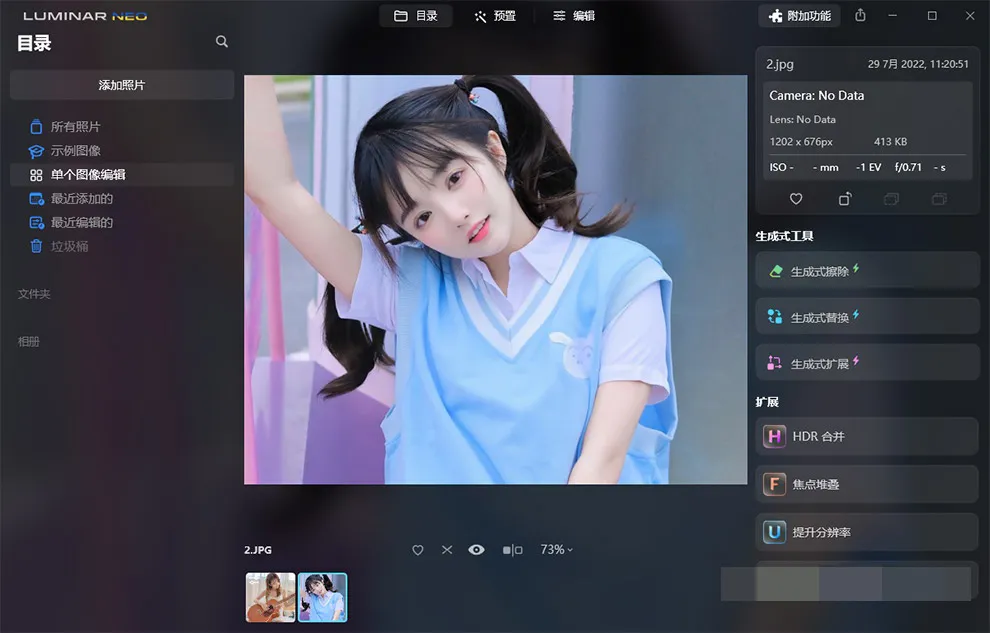This screenshot has width=990, height=633.
Task: Switch to the 预置 presets tab
Action: 494,16
